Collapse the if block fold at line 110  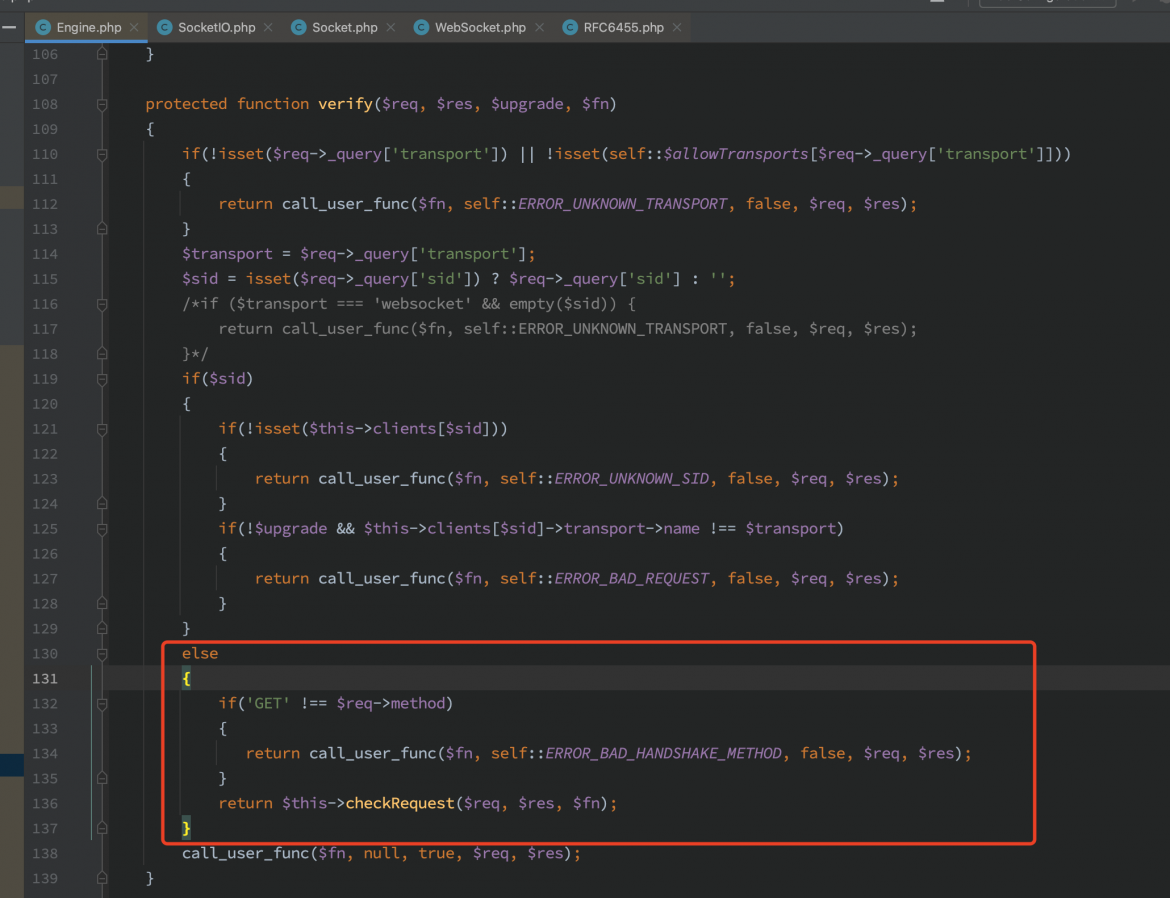pos(102,155)
